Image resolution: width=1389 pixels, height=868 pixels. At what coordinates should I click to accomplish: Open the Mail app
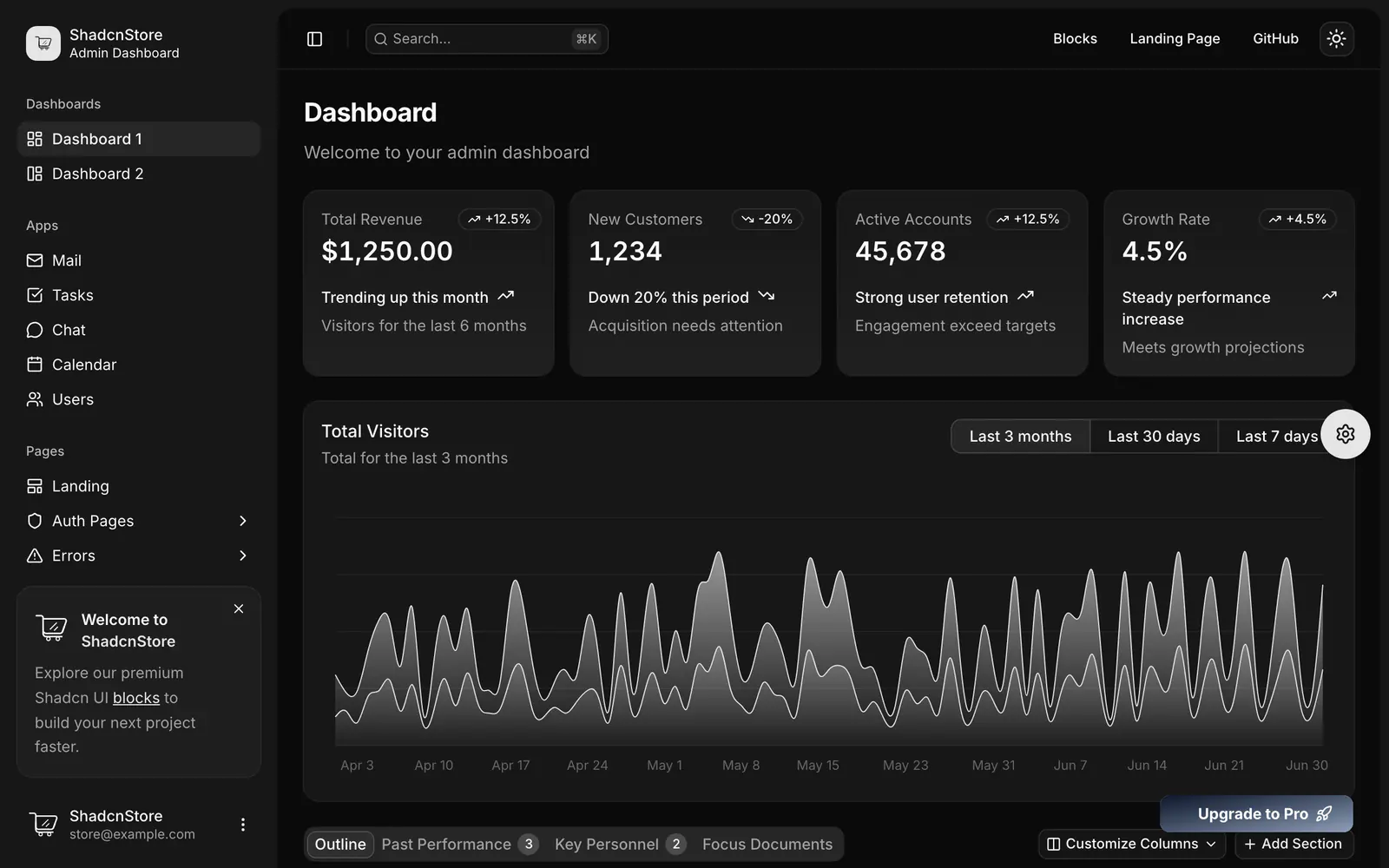[139, 260]
